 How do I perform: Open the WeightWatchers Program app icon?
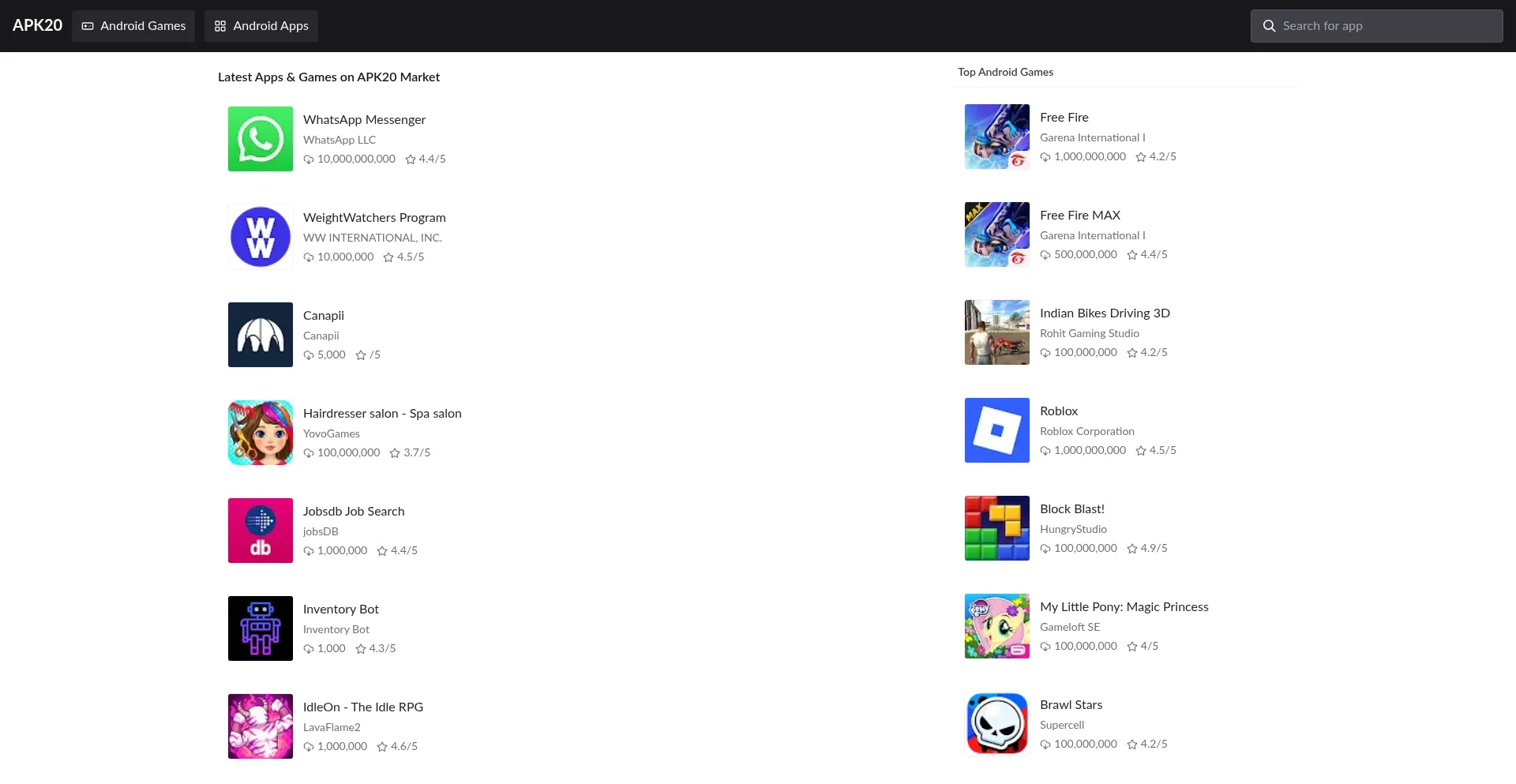[260, 237]
